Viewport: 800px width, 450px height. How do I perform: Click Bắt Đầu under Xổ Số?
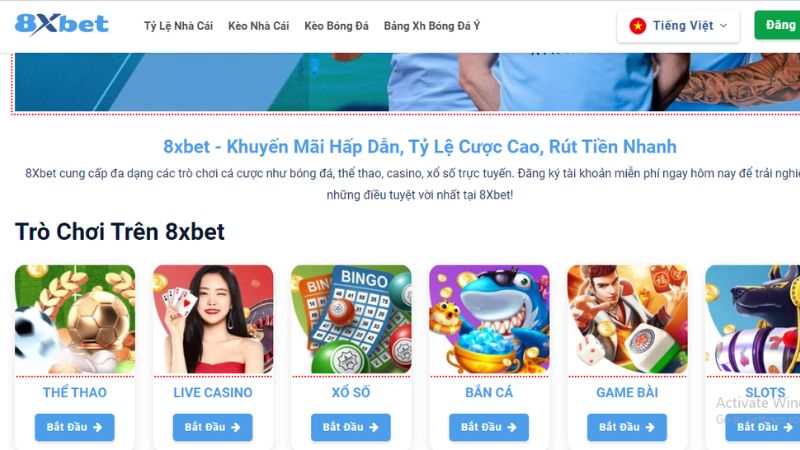[351, 427]
